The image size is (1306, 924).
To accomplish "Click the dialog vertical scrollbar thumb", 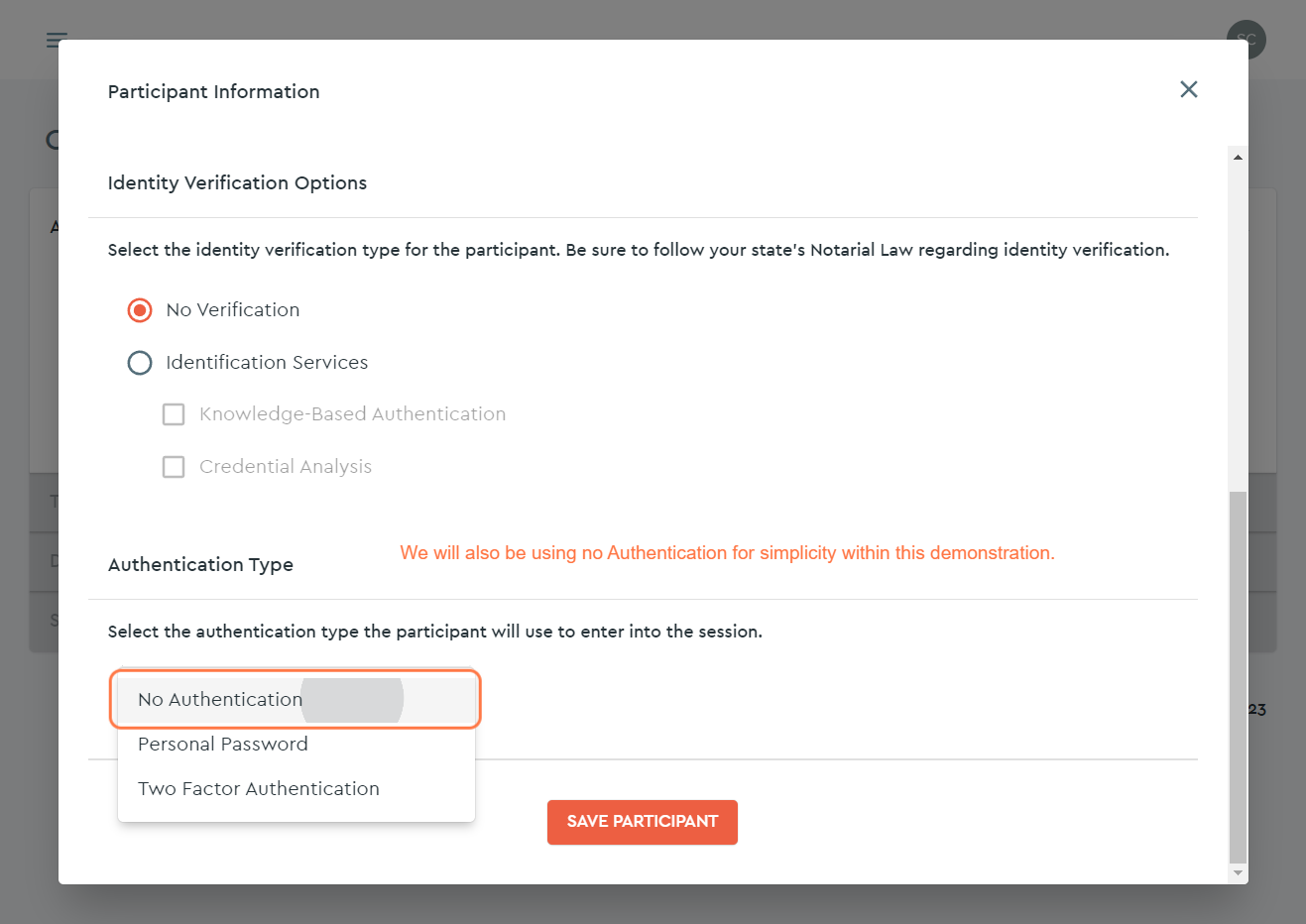I will (1238, 677).
